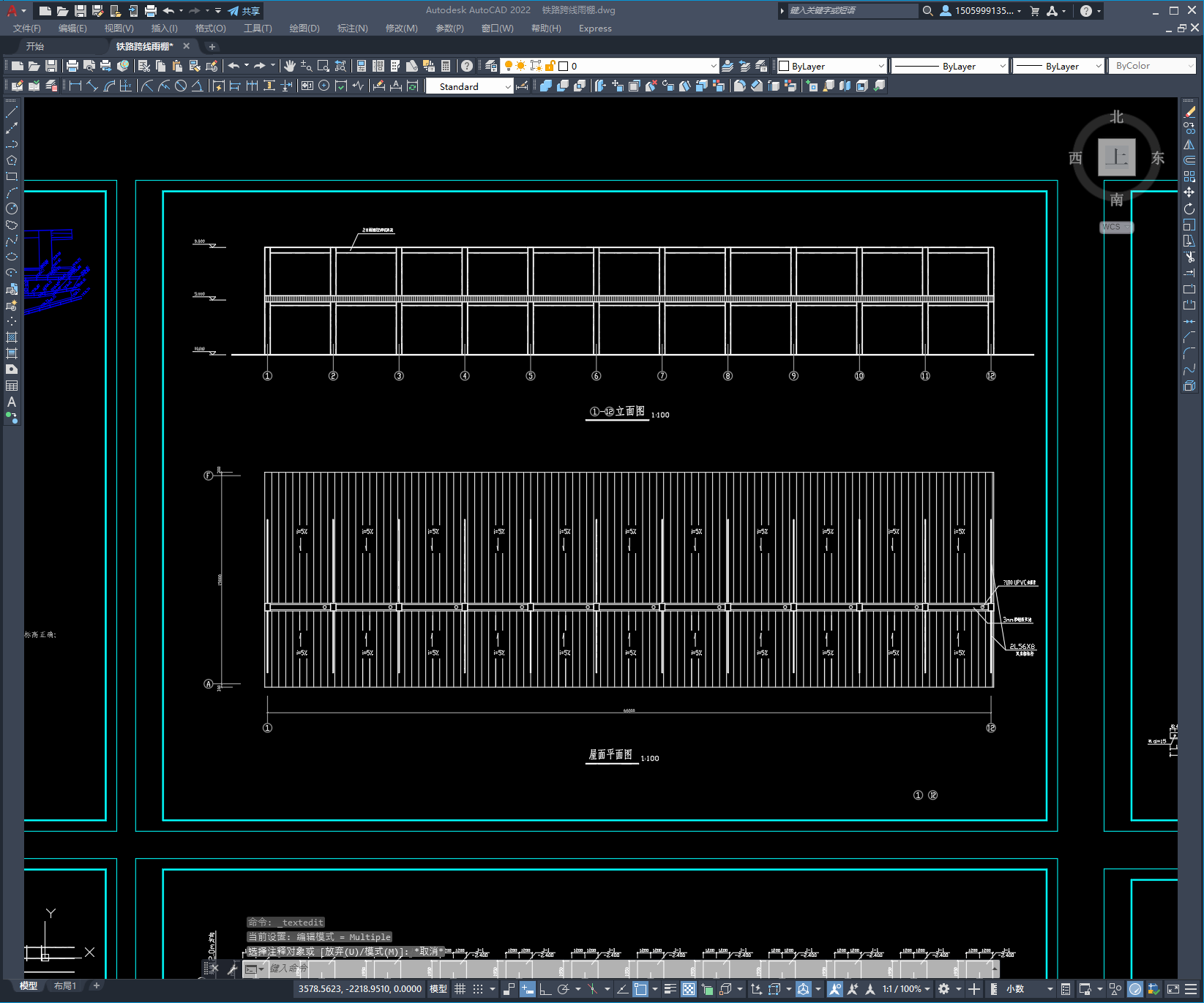
Task: Select the Angular dimension tool
Action: pyautogui.click(x=197, y=86)
